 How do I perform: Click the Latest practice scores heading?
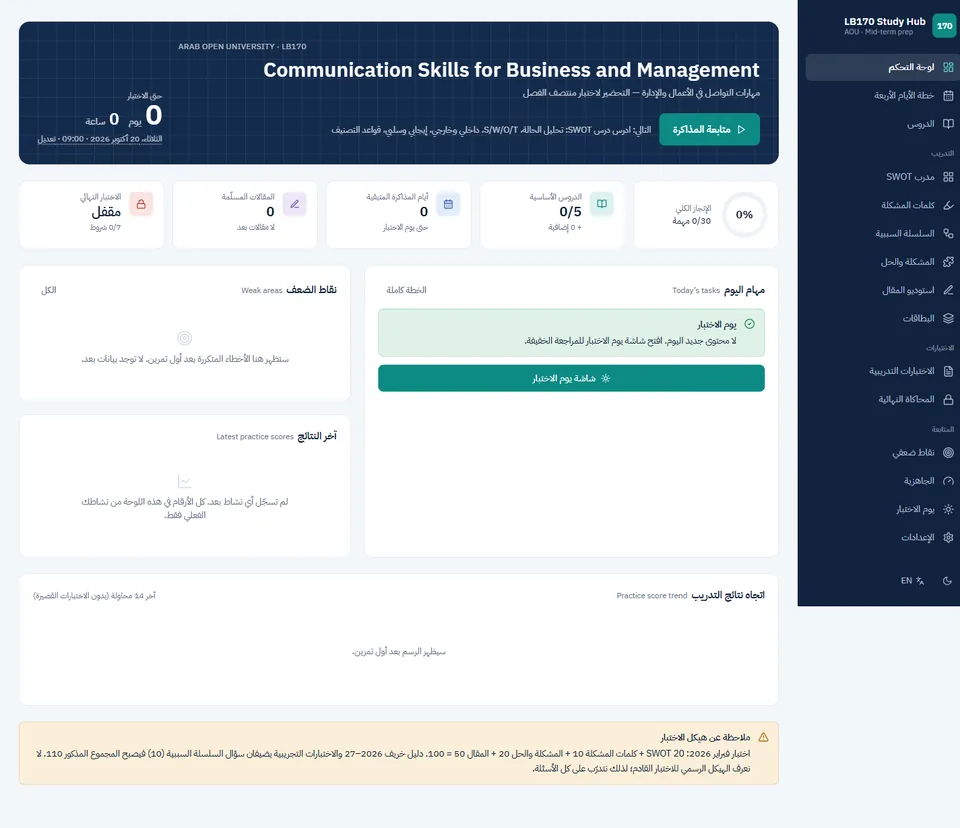coord(255,437)
